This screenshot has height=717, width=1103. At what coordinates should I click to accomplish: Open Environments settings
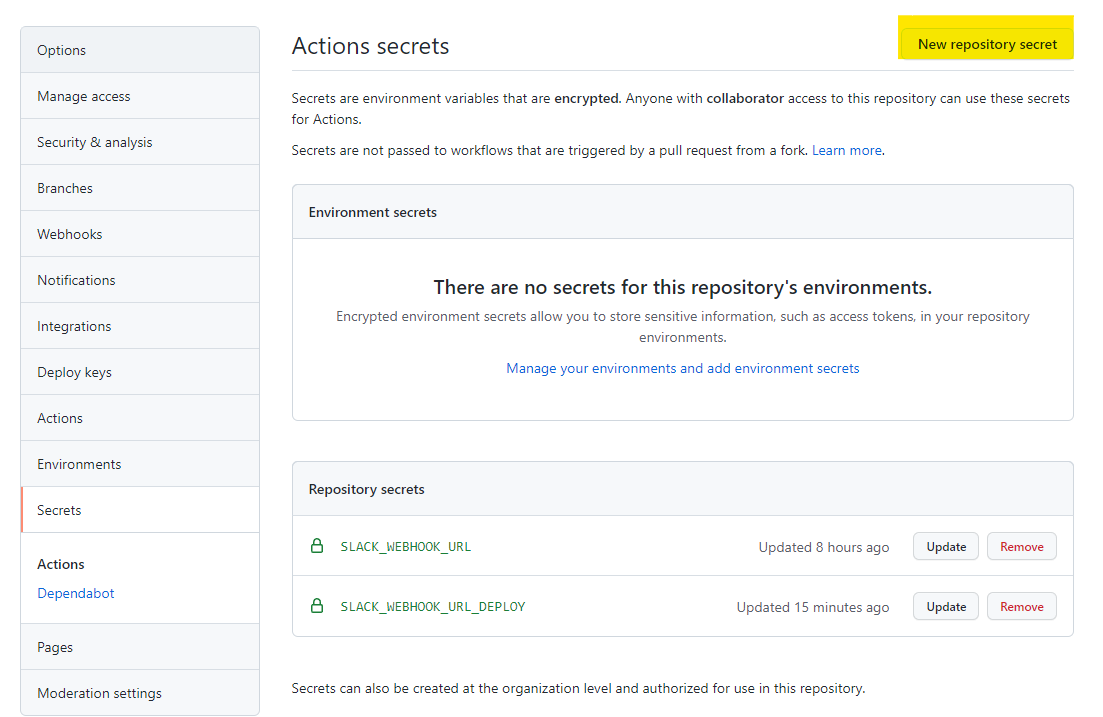pyautogui.click(x=140, y=464)
